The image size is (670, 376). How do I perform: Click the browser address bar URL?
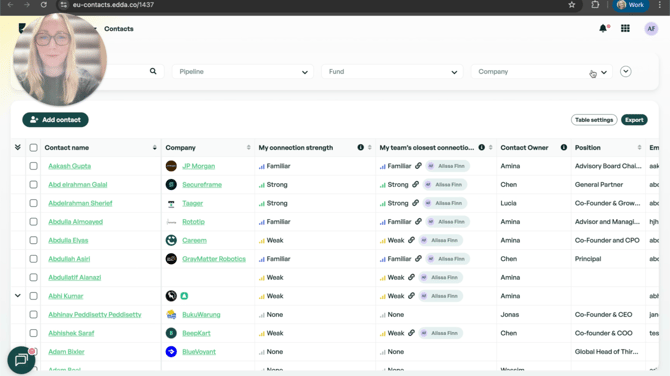(113, 5)
